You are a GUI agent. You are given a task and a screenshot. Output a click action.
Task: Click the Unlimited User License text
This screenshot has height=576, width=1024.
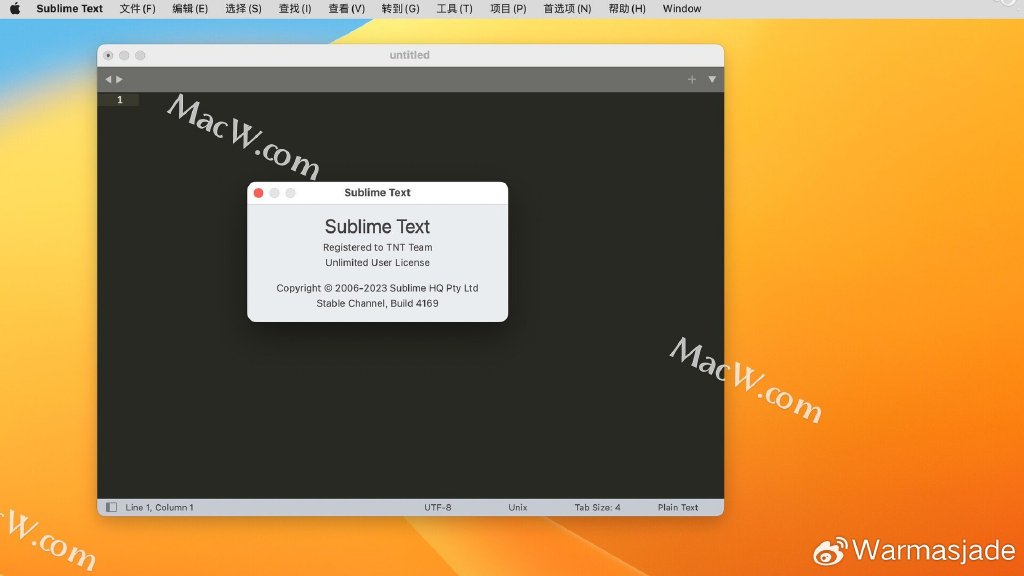[377, 263]
